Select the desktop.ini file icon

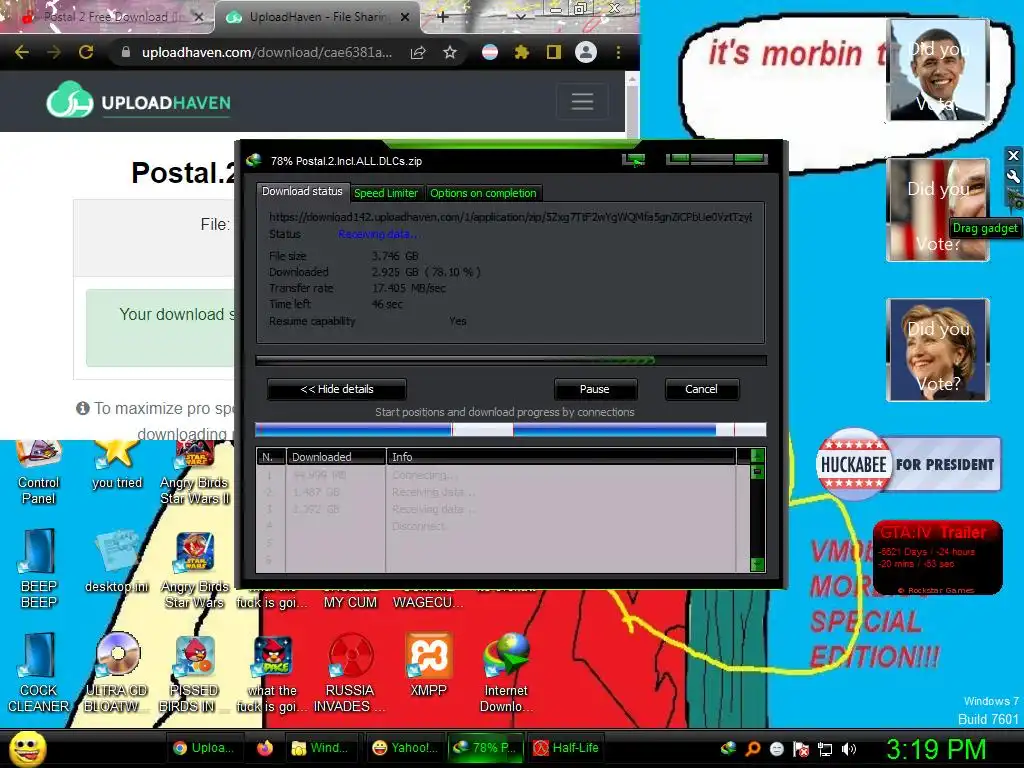tap(117, 562)
